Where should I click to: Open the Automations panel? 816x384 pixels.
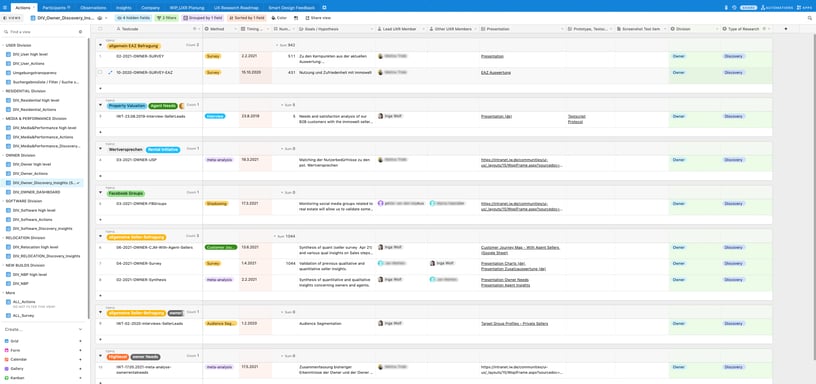click(x=776, y=8)
